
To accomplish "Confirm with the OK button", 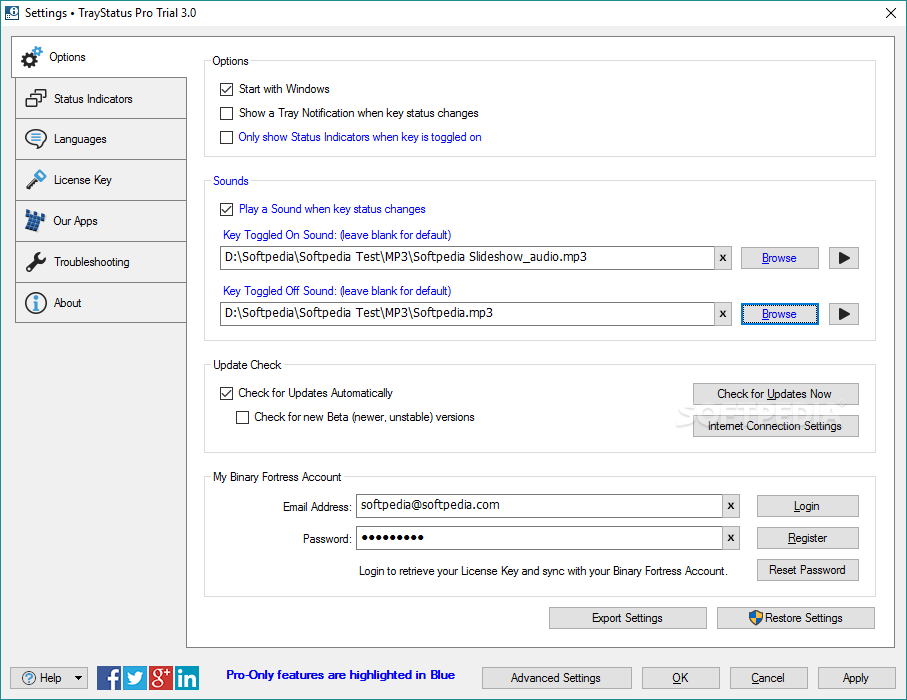I will [x=680, y=678].
